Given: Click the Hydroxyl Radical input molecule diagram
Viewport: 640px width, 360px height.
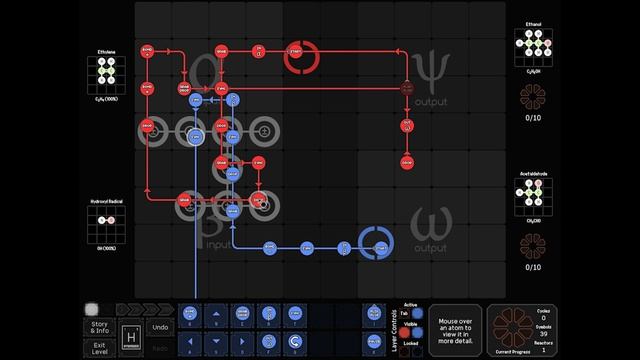Looking at the screenshot, I should pyautogui.click(x=107, y=225).
